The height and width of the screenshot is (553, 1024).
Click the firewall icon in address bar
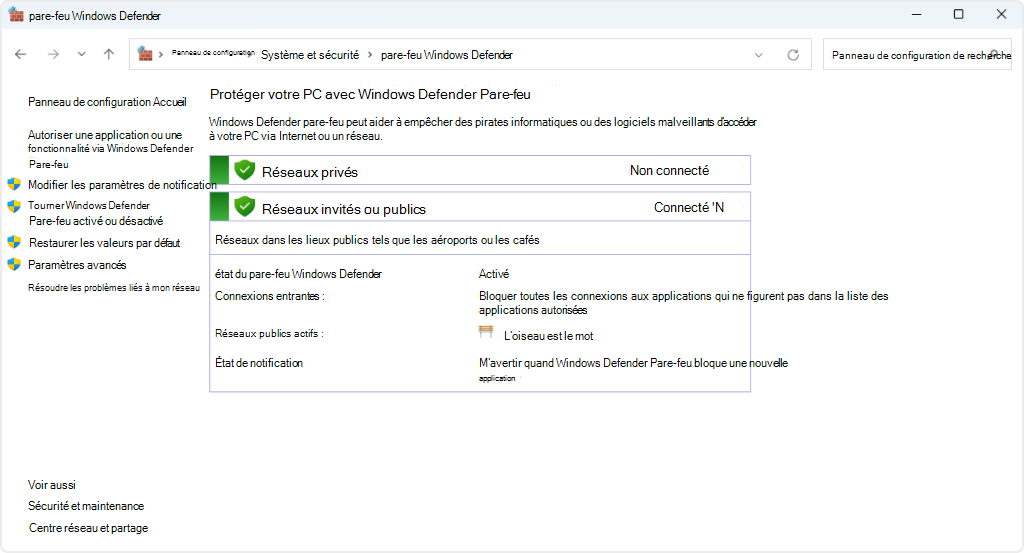[146, 55]
